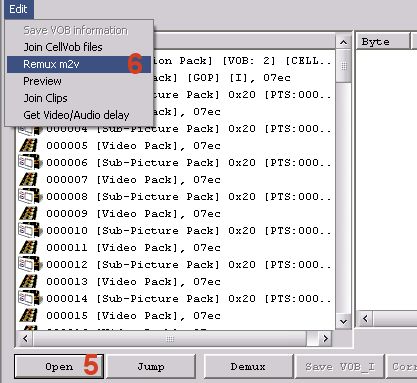Click pack list vertical scrollbar thumb
This screenshot has height=383, width=417.
(343, 66)
